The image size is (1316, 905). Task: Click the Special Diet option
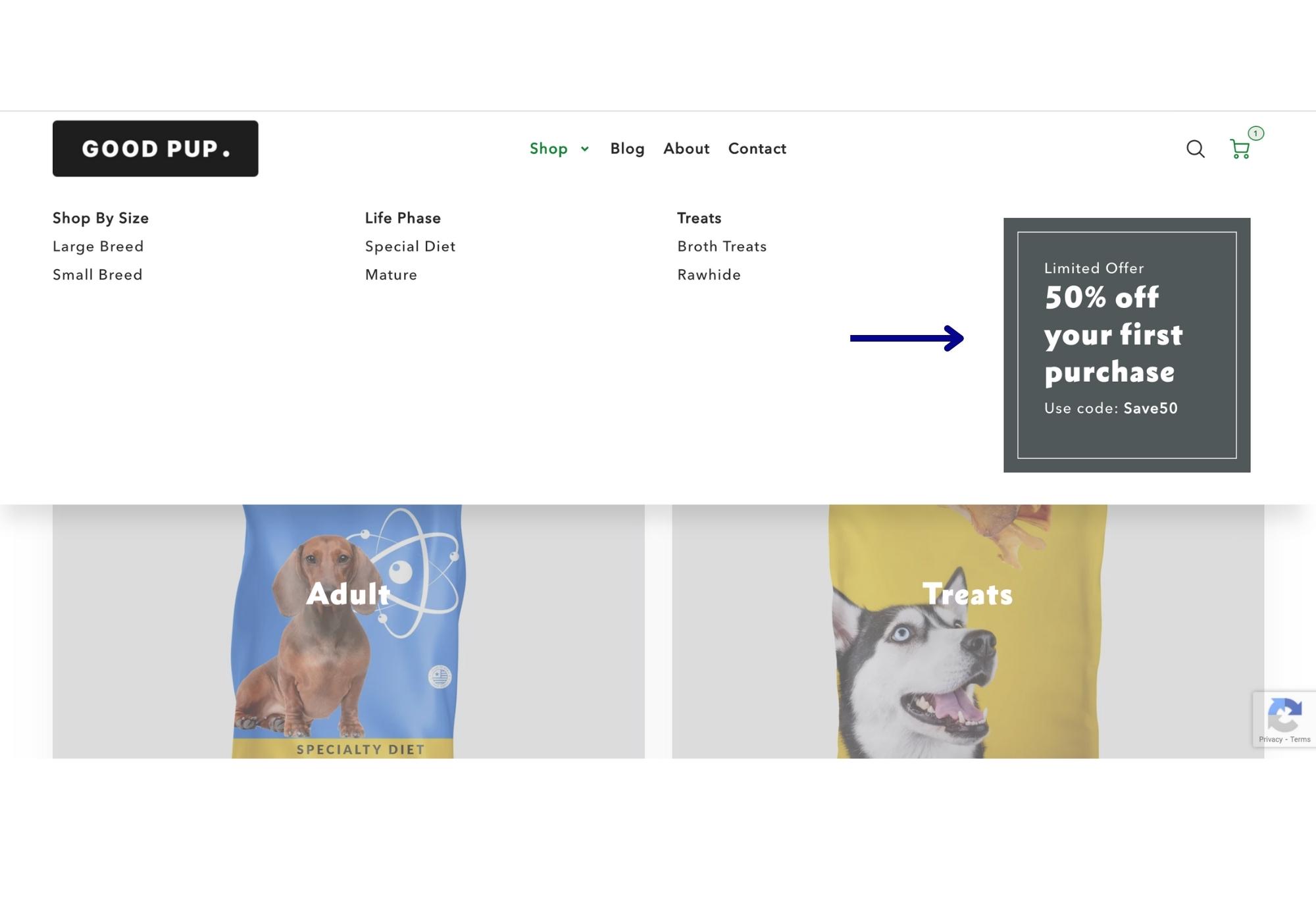(410, 247)
